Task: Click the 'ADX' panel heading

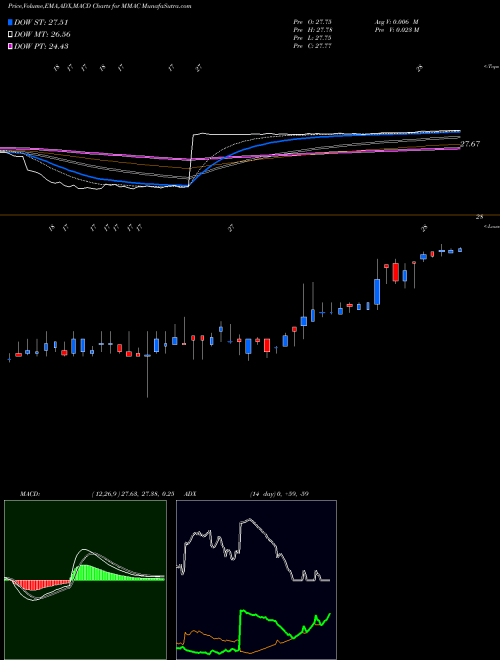Action: [190, 494]
